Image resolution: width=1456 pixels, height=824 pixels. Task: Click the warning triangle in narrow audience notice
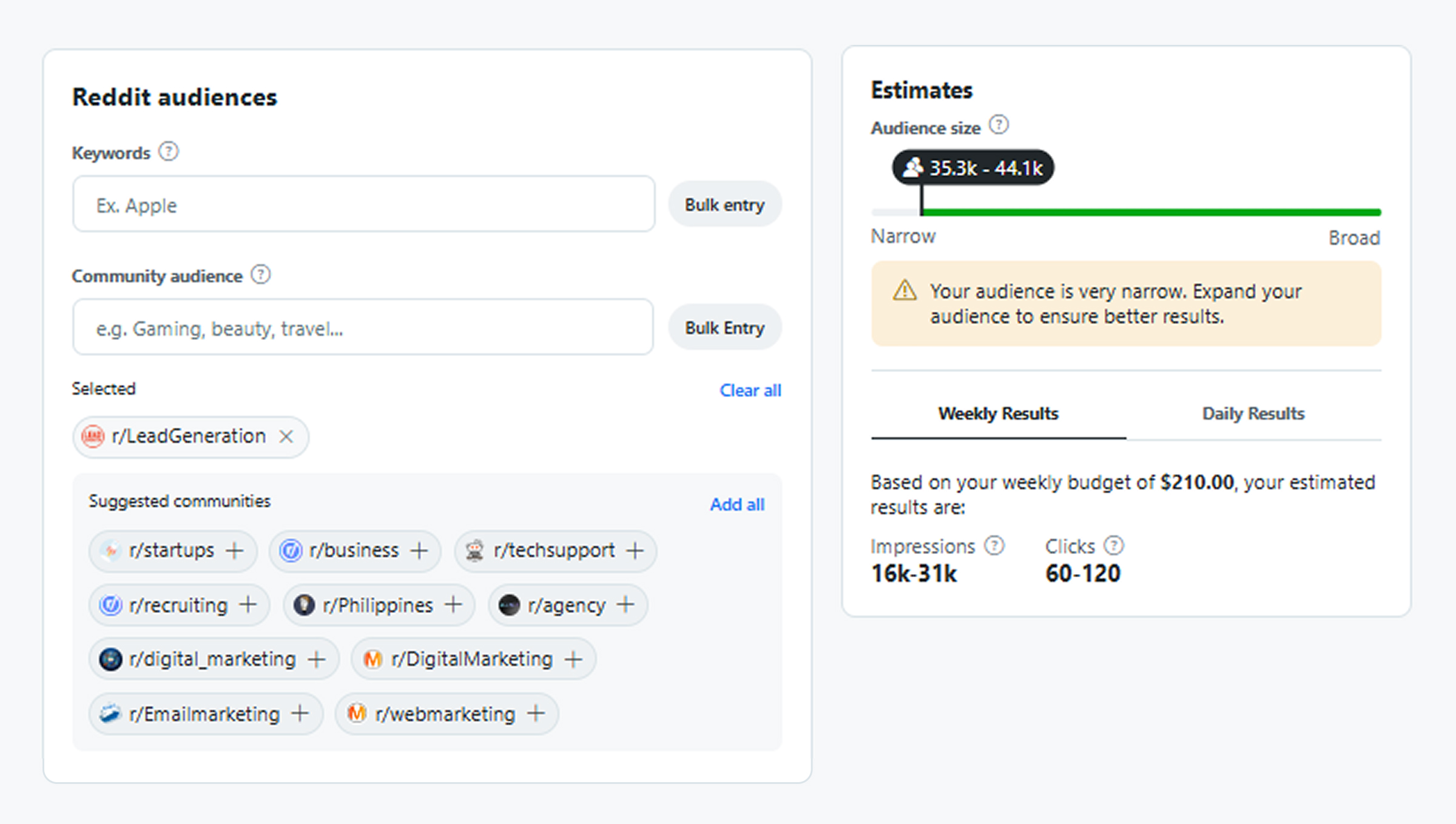tap(905, 291)
